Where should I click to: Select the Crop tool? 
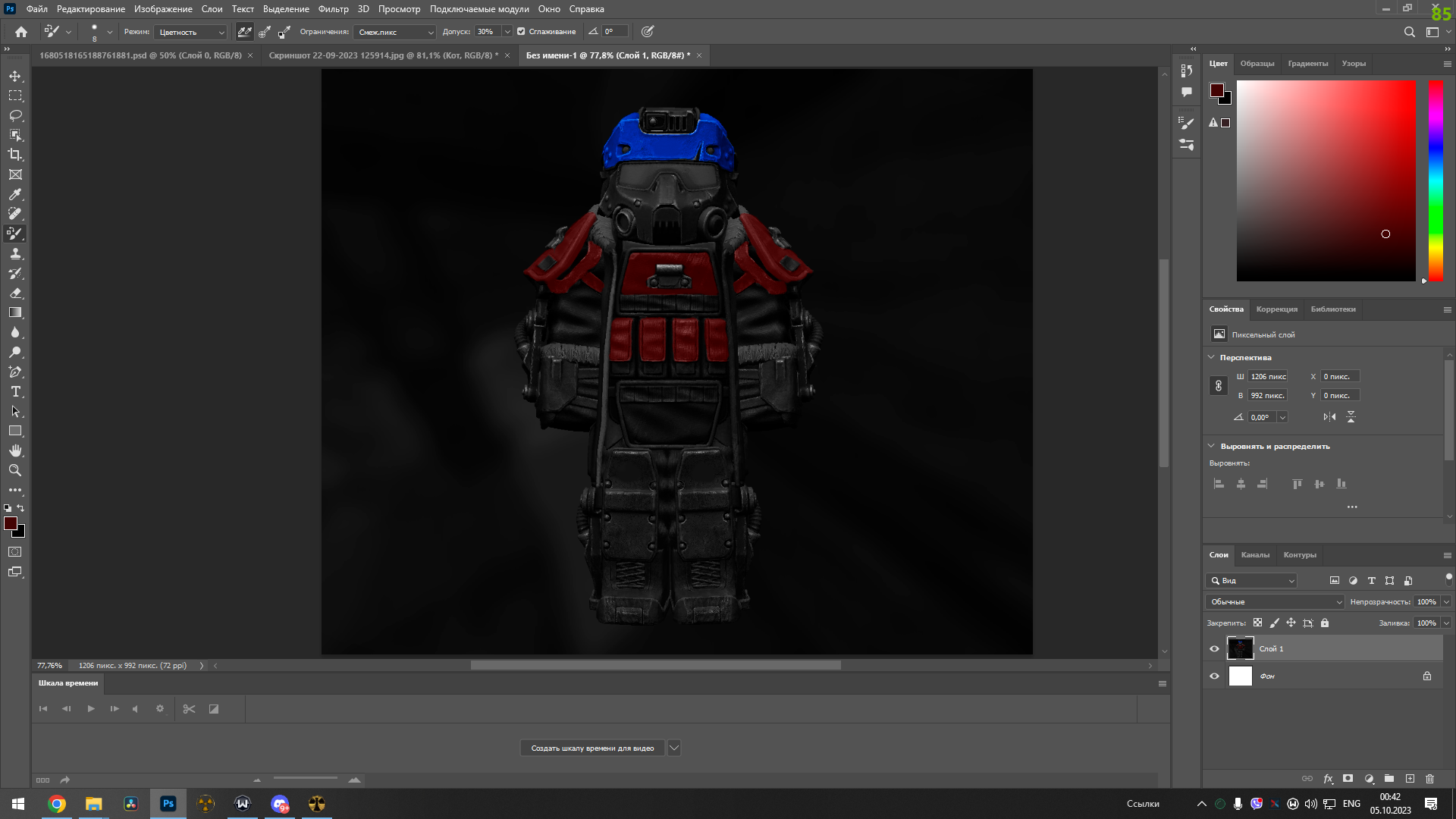click(x=15, y=155)
